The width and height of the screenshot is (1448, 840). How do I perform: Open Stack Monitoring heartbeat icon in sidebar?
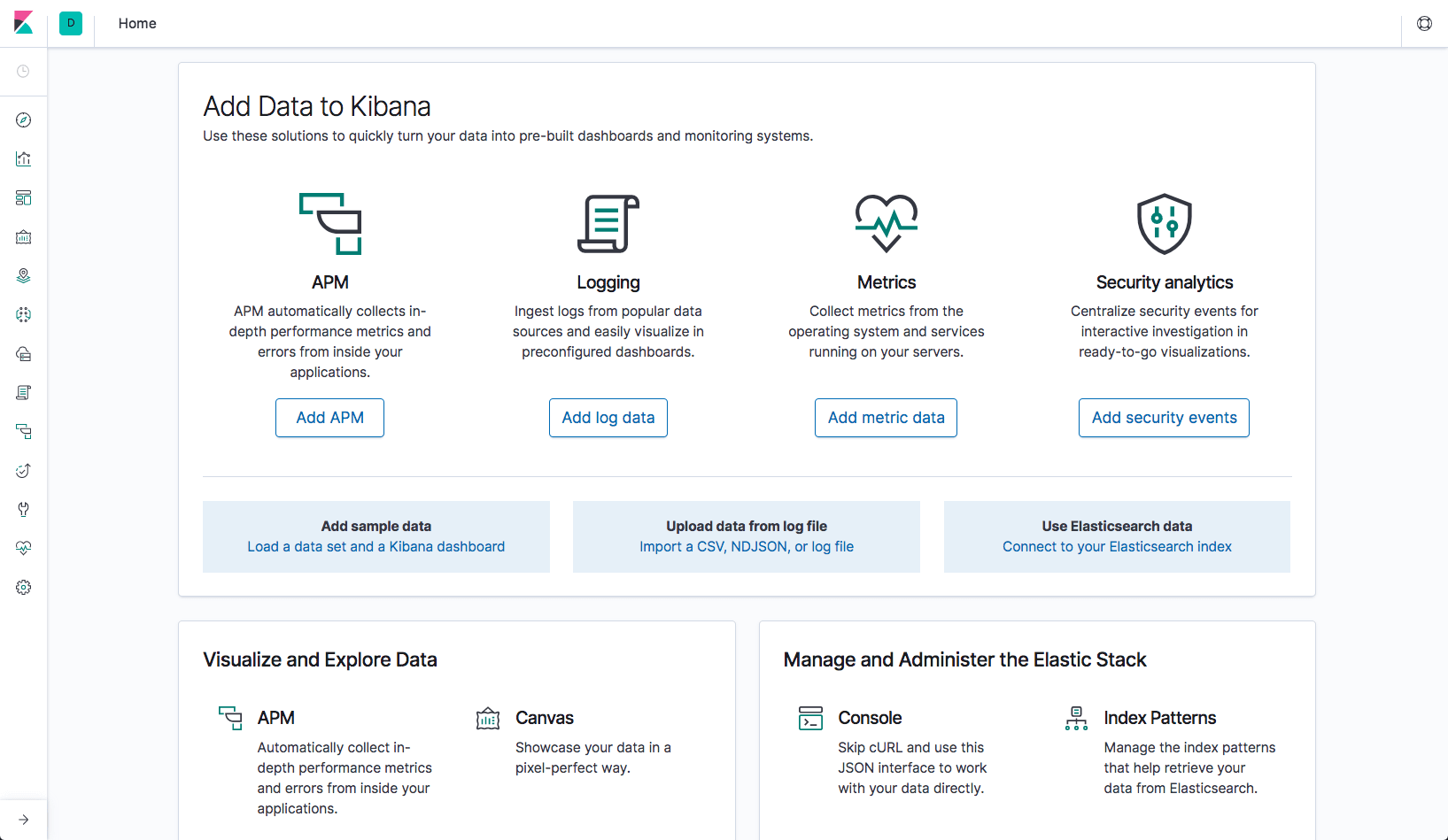pos(24,549)
